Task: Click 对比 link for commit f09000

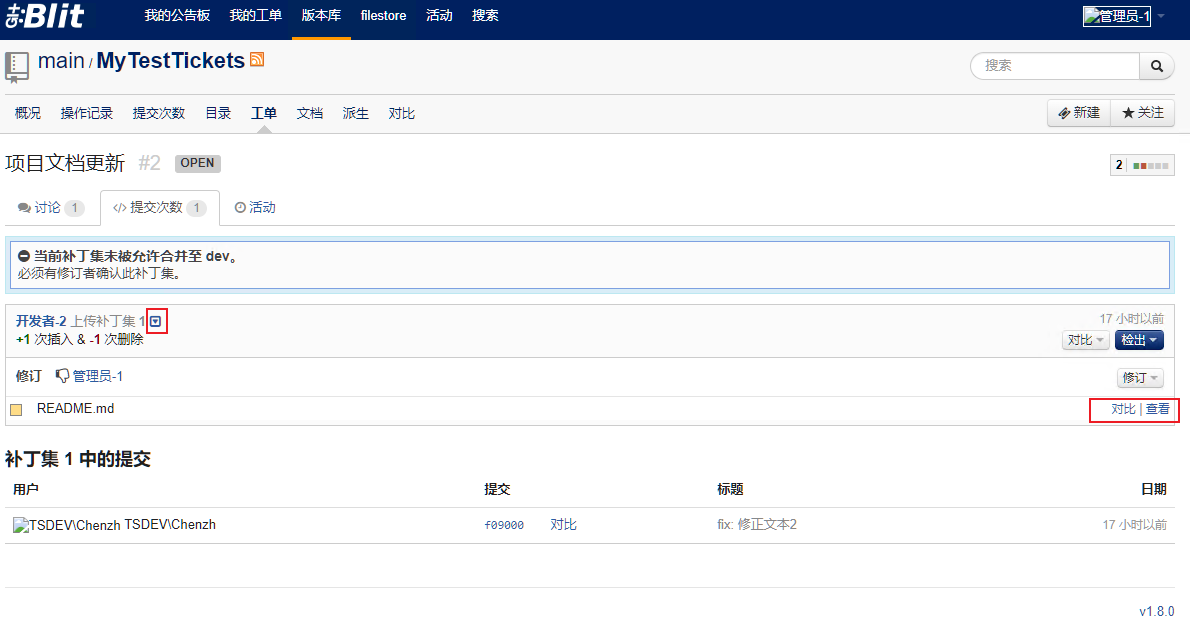Action: 563,525
